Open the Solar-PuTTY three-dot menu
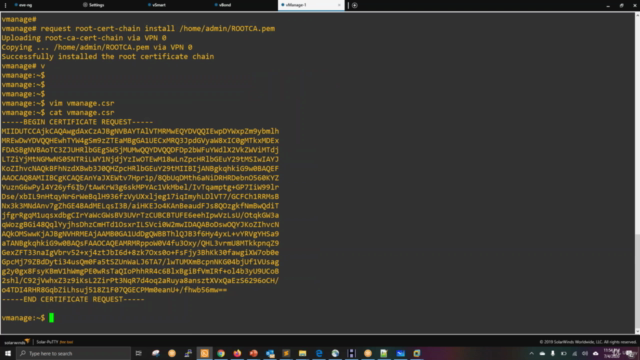Viewport: 640px width, 360px height. [x=5, y=5]
